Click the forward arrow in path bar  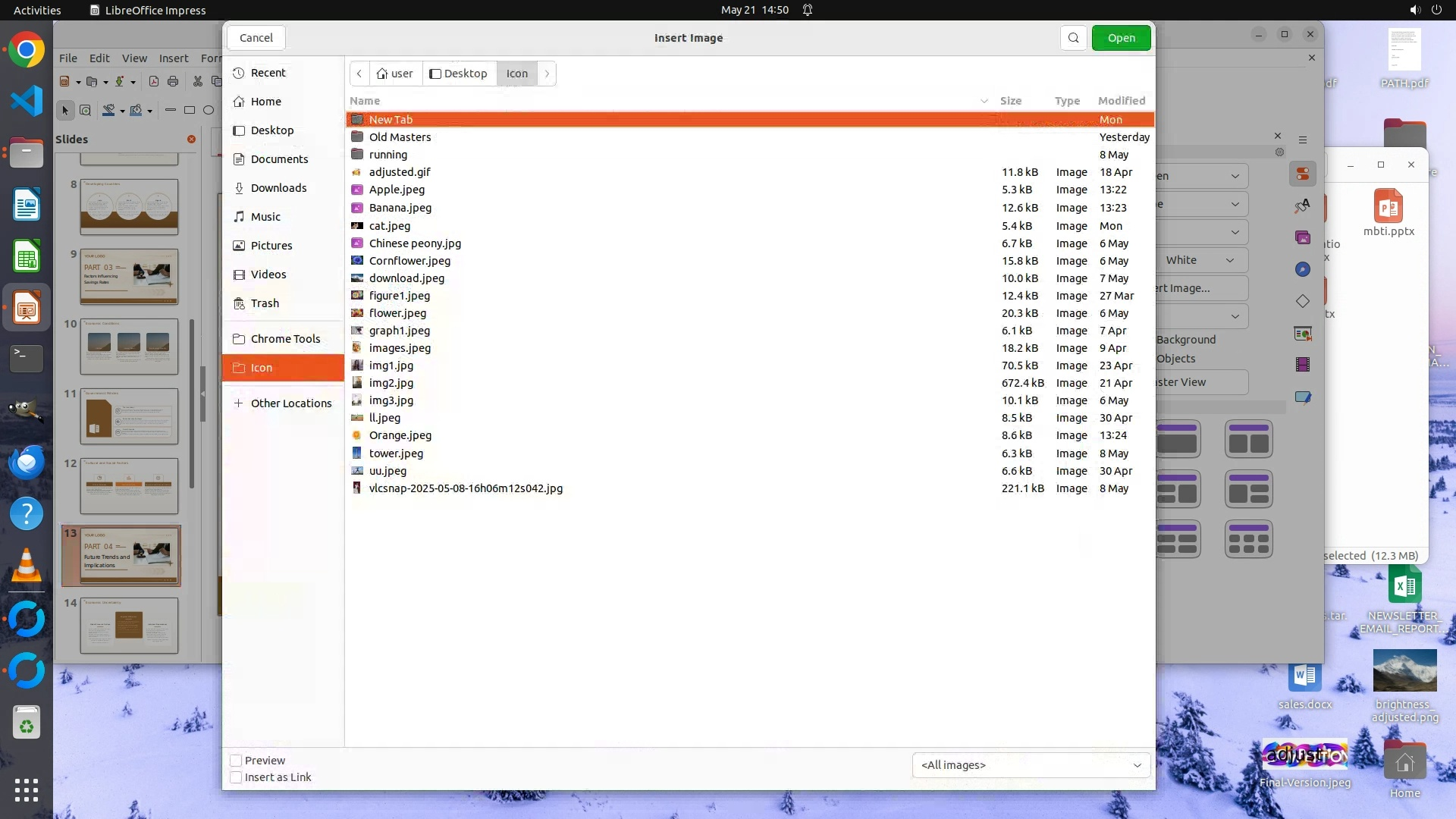[547, 74]
